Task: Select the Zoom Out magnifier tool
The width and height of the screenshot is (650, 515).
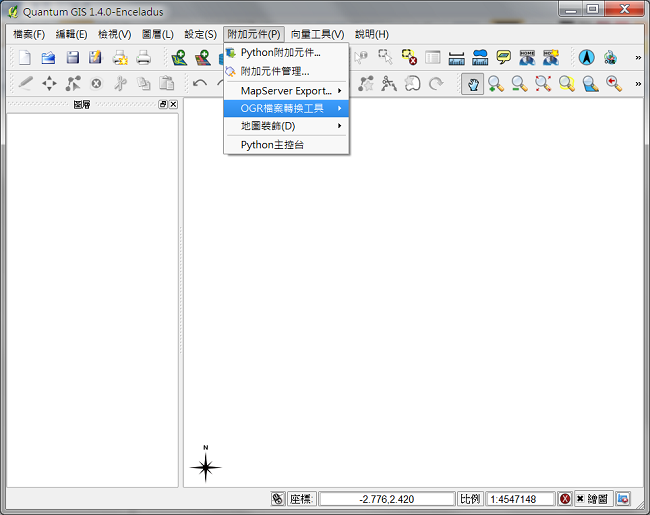Action: (519, 84)
